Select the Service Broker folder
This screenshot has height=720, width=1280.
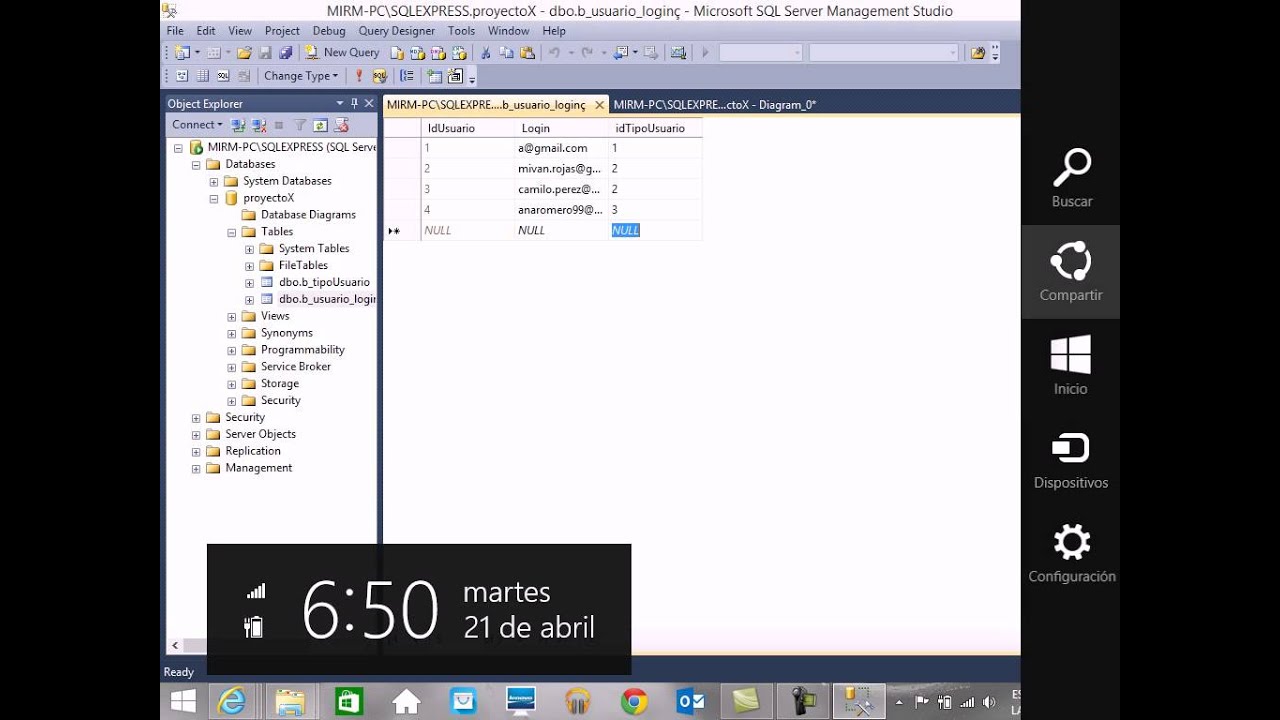click(296, 367)
